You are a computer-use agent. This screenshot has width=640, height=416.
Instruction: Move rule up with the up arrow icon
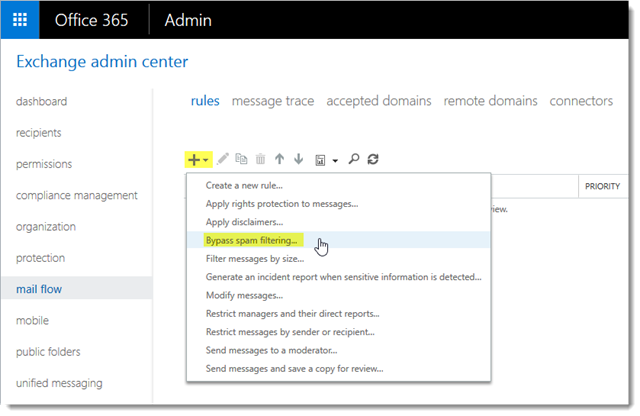point(280,159)
